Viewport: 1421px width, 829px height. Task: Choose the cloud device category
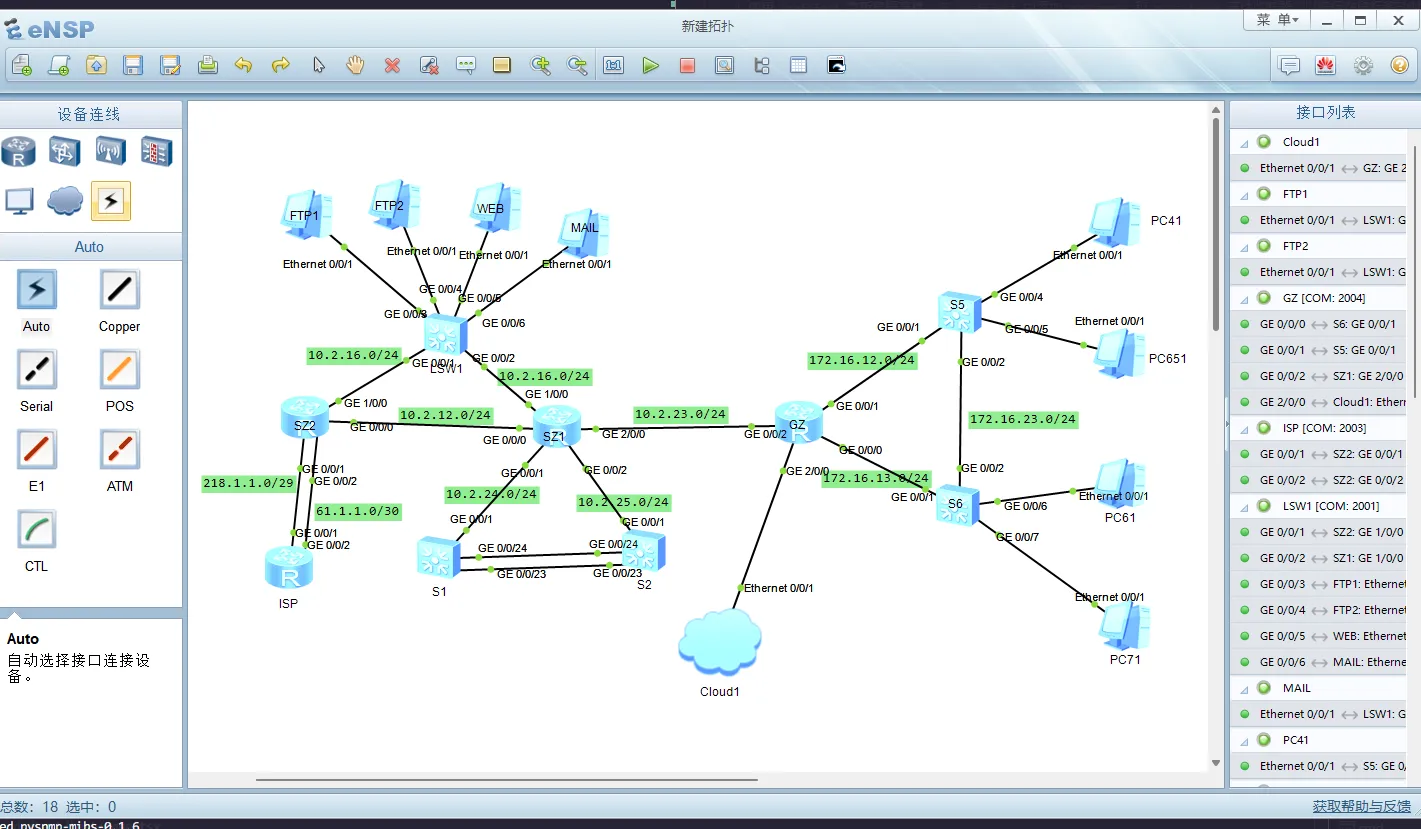pyautogui.click(x=65, y=201)
